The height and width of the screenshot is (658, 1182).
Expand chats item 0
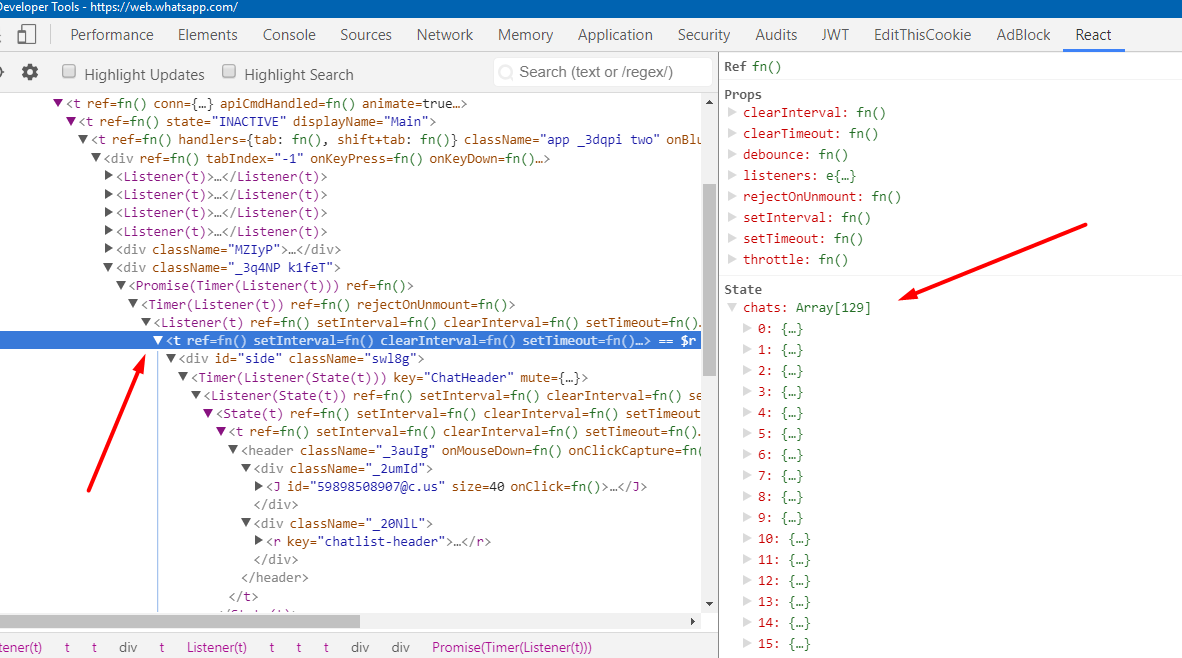coord(746,328)
